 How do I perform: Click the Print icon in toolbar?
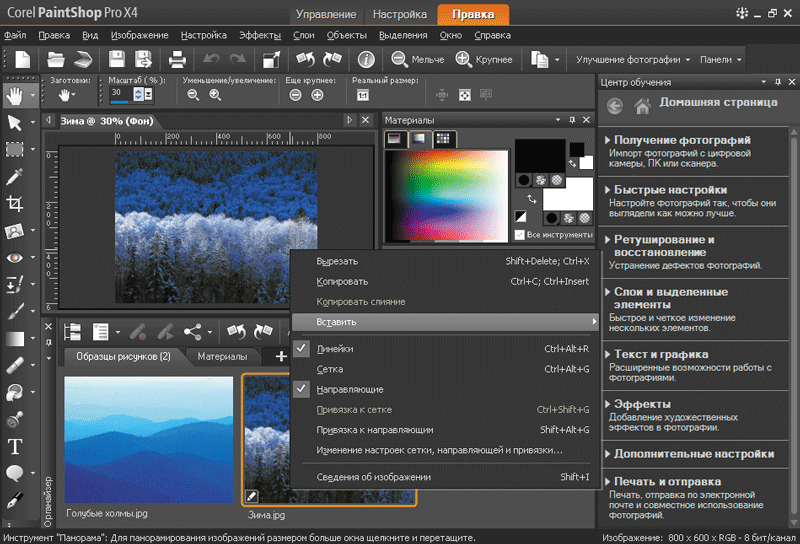click(176, 59)
